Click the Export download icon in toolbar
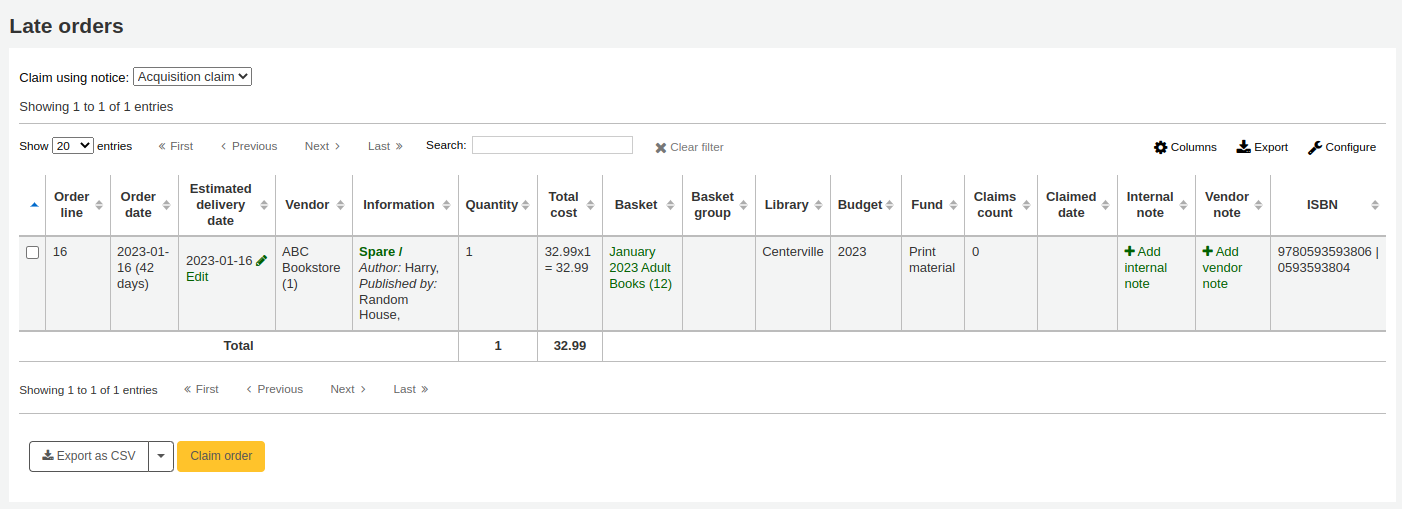The image size is (1402, 509). [x=1243, y=147]
